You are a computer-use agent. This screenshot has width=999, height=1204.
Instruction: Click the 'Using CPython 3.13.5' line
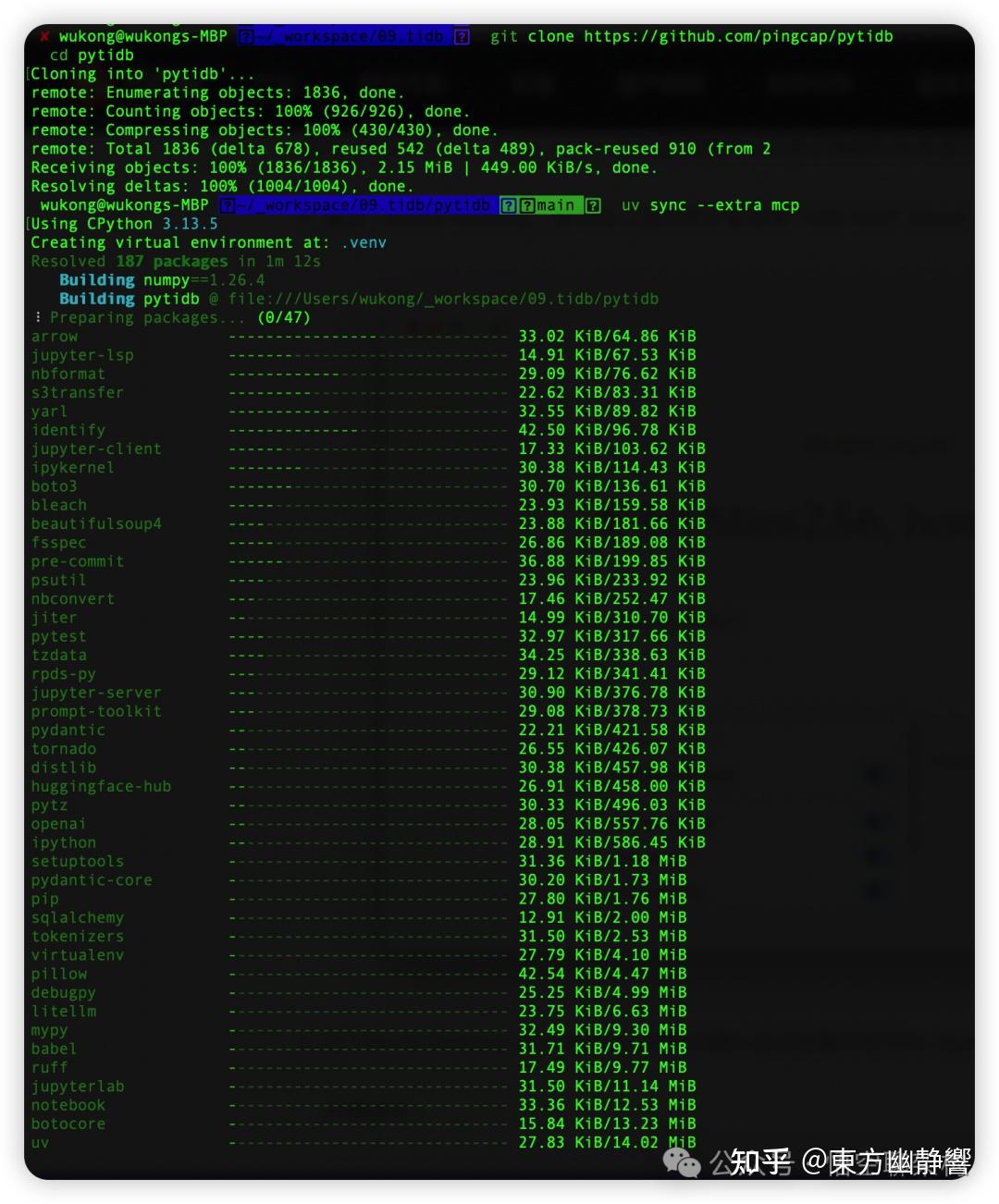pos(124,224)
